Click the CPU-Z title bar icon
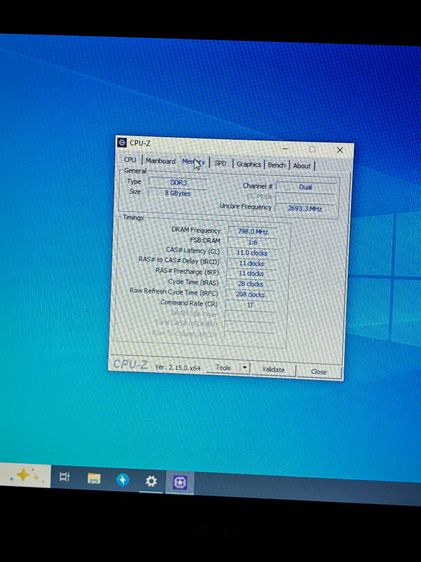 click(122, 142)
